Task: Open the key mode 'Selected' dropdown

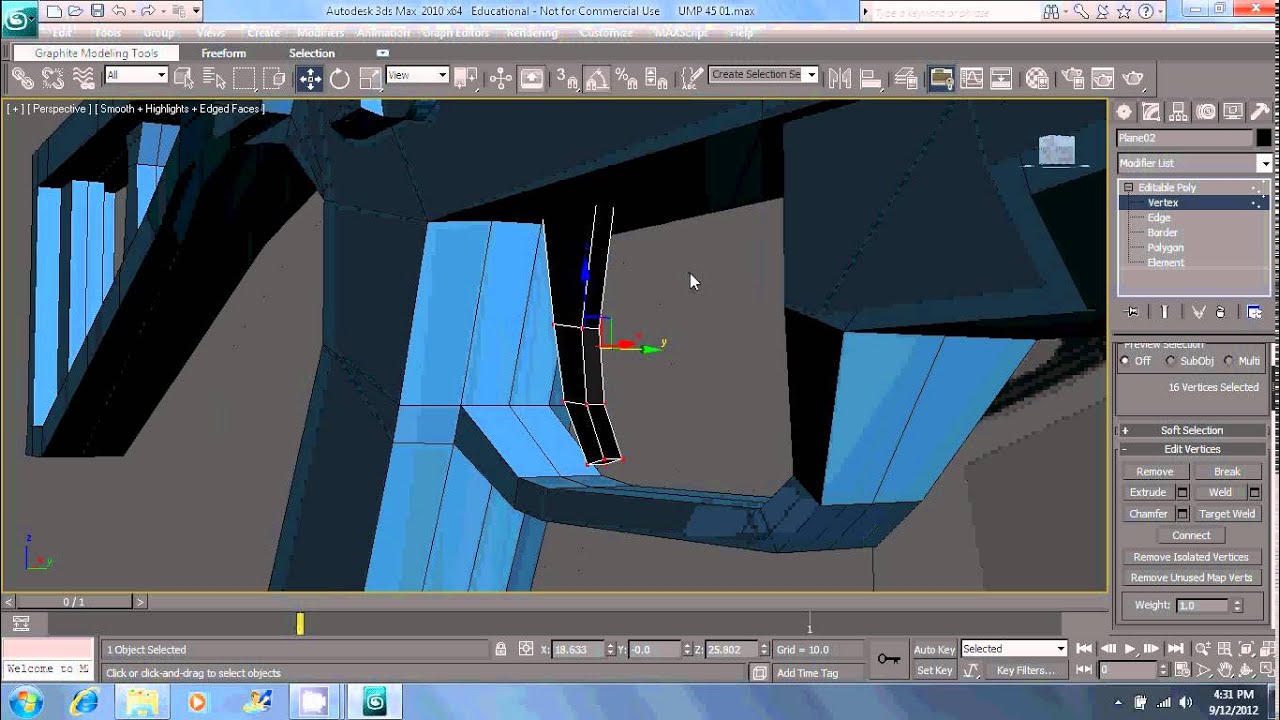Action: [x=1014, y=649]
